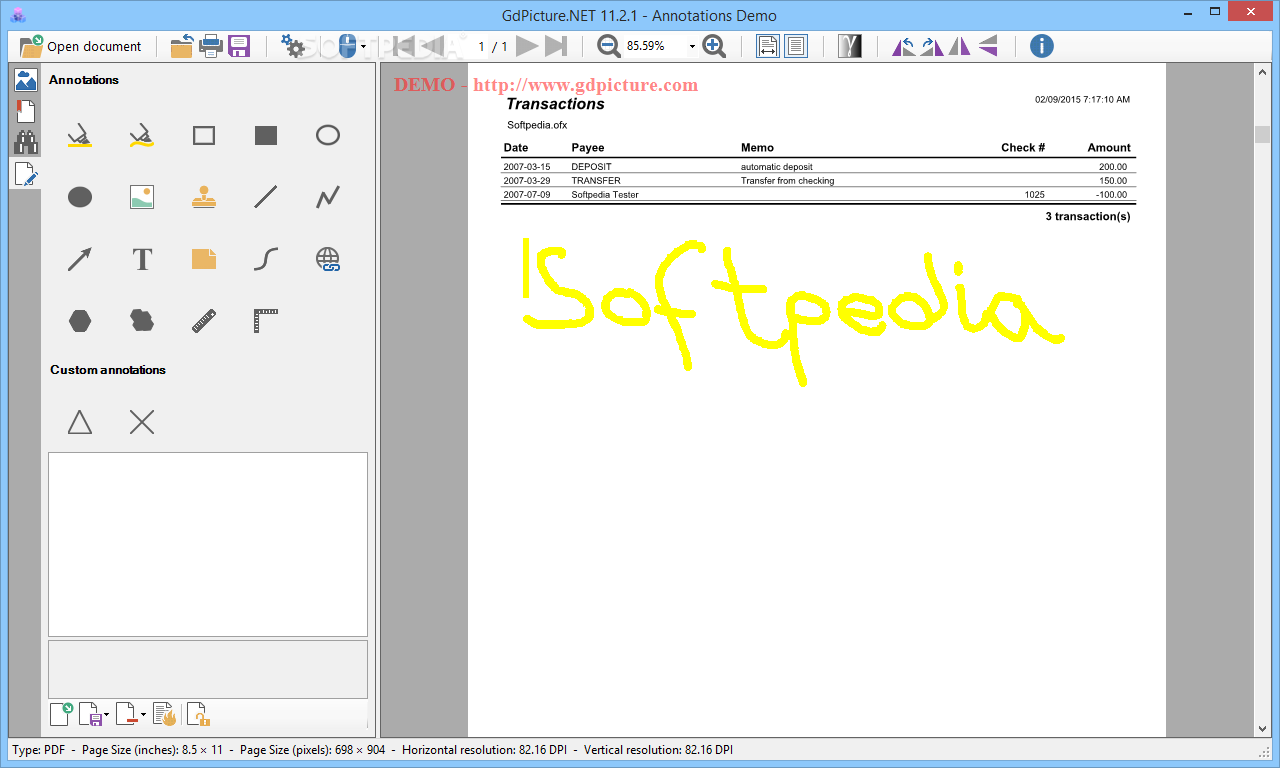Select the connected lines annotation

[x=328, y=198]
